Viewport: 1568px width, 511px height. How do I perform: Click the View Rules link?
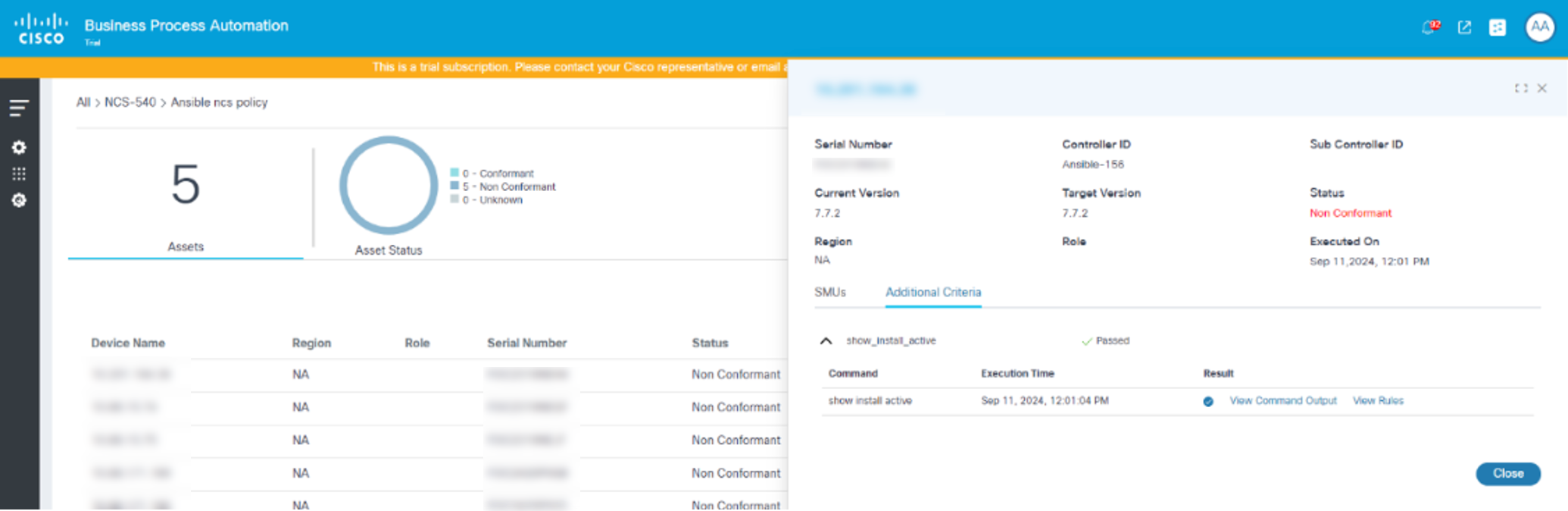(1378, 400)
